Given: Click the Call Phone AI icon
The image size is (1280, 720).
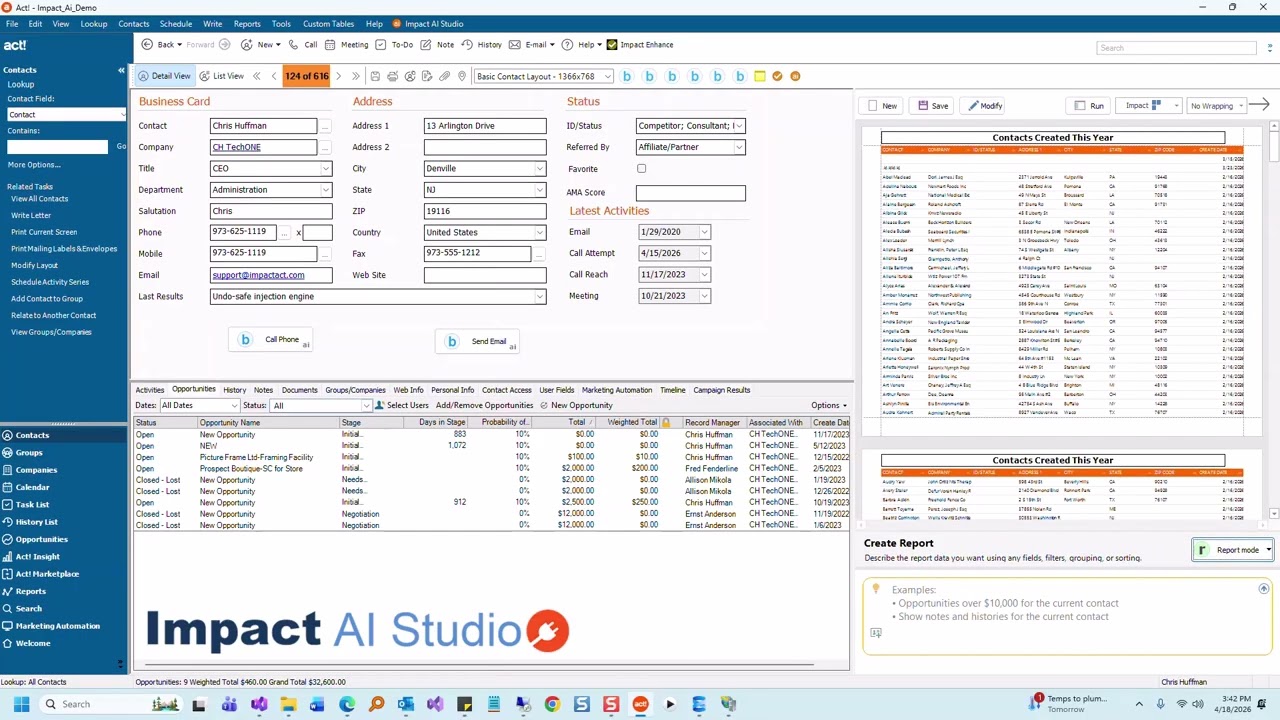Looking at the screenshot, I should [x=245, y=340].
